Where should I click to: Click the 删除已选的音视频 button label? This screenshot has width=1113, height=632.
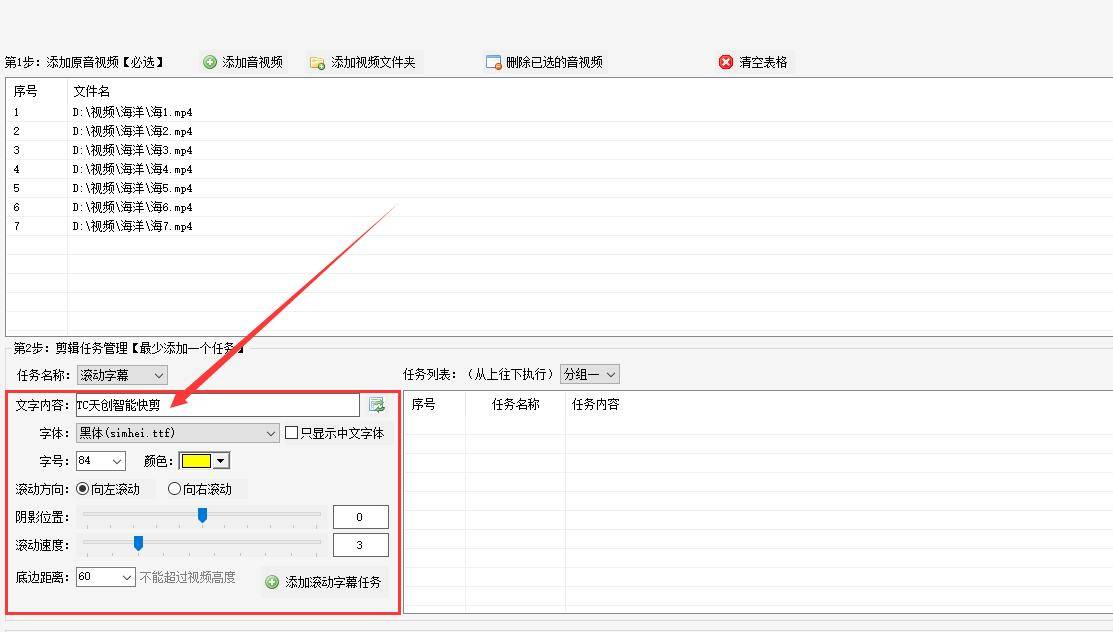coord(554,62)
